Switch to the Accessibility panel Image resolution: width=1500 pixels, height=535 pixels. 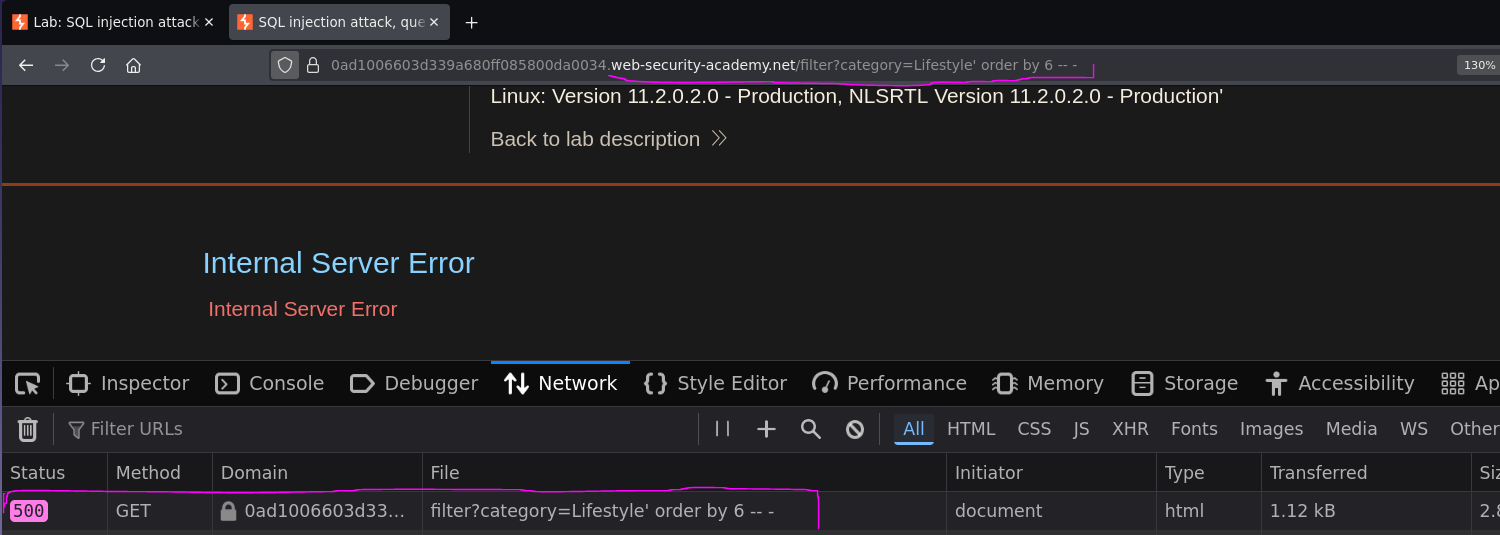[1340, 383]
